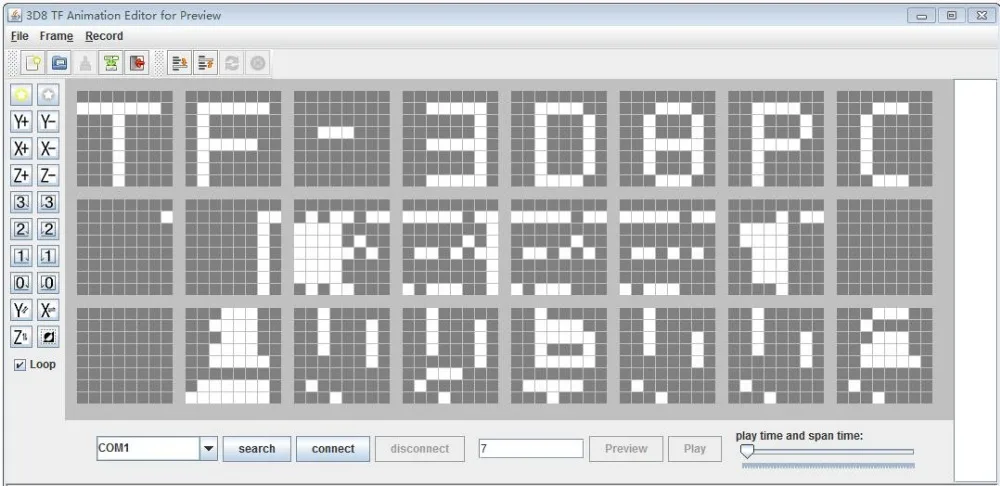The height and width of the screenshot is (486, 1000).
Task: Click the red arrow exit toolbar icon
Action: point(136,63)
